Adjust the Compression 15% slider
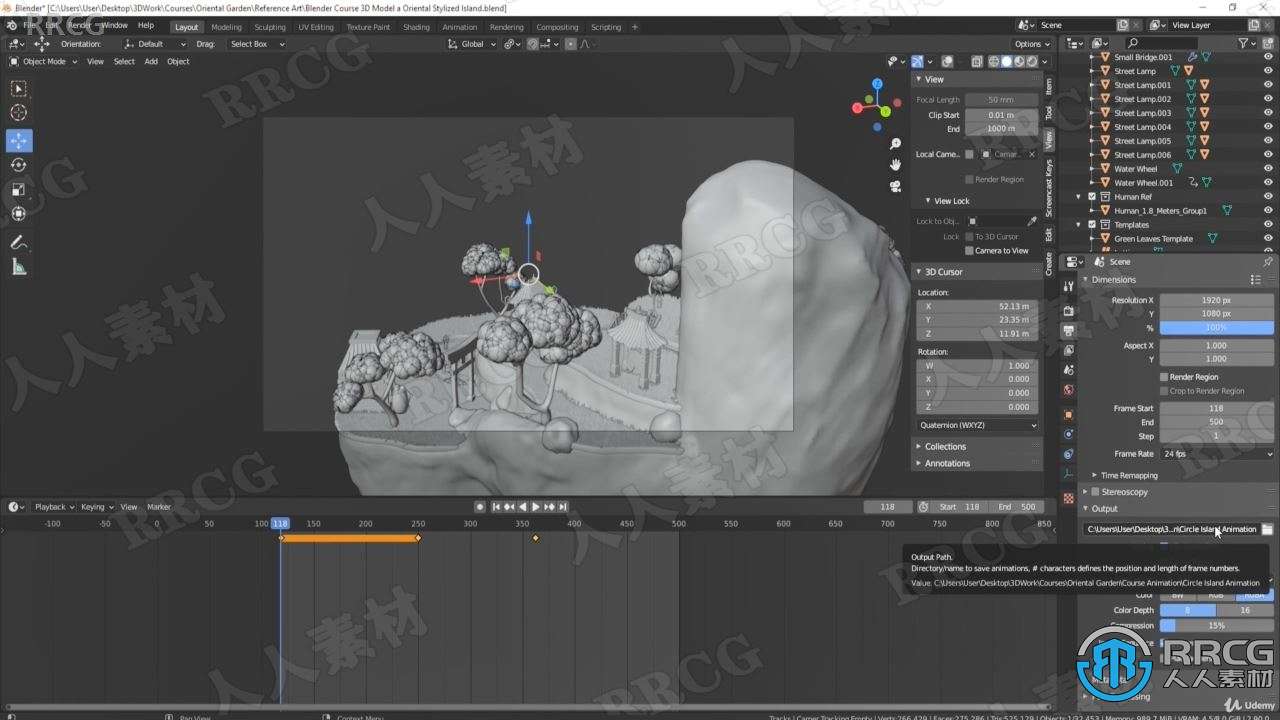The image size is (1280, 720). (x=1217, y=626)
